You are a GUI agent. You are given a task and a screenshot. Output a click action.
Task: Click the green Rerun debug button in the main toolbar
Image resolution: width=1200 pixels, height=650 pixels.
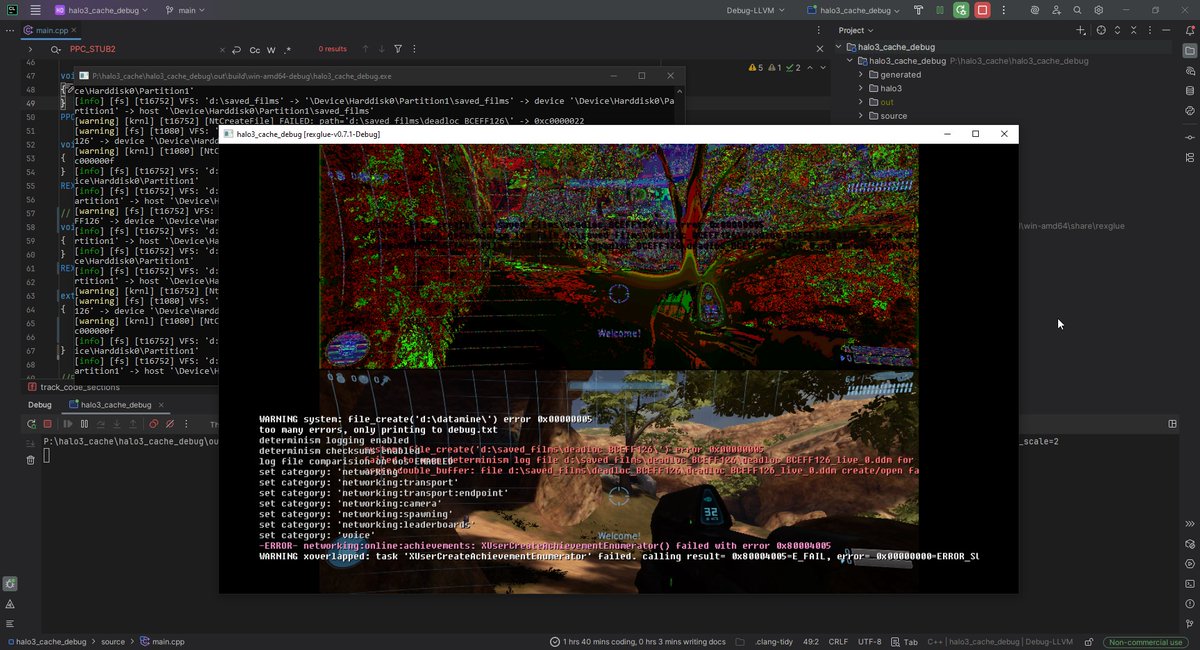pyautogui.click(x=961, y=10)
